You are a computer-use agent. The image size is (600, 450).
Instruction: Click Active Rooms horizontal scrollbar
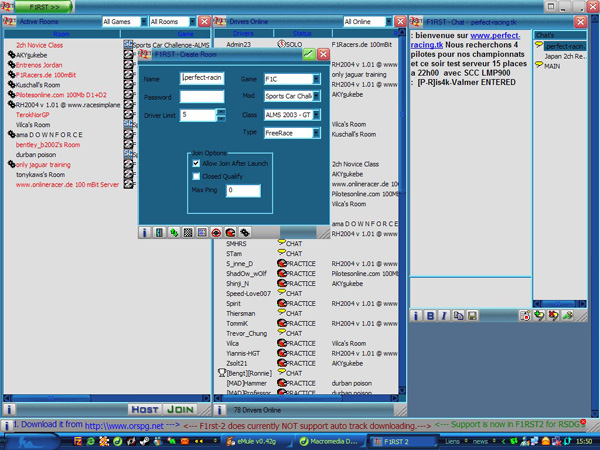point(107,398)
